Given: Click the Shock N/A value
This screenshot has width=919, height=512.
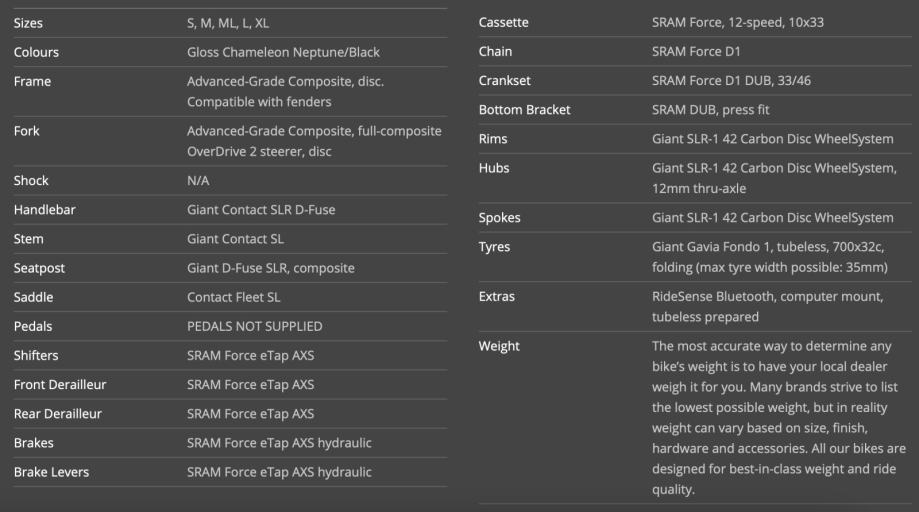Looking at the screenshot, I should [x=198, y=181].
